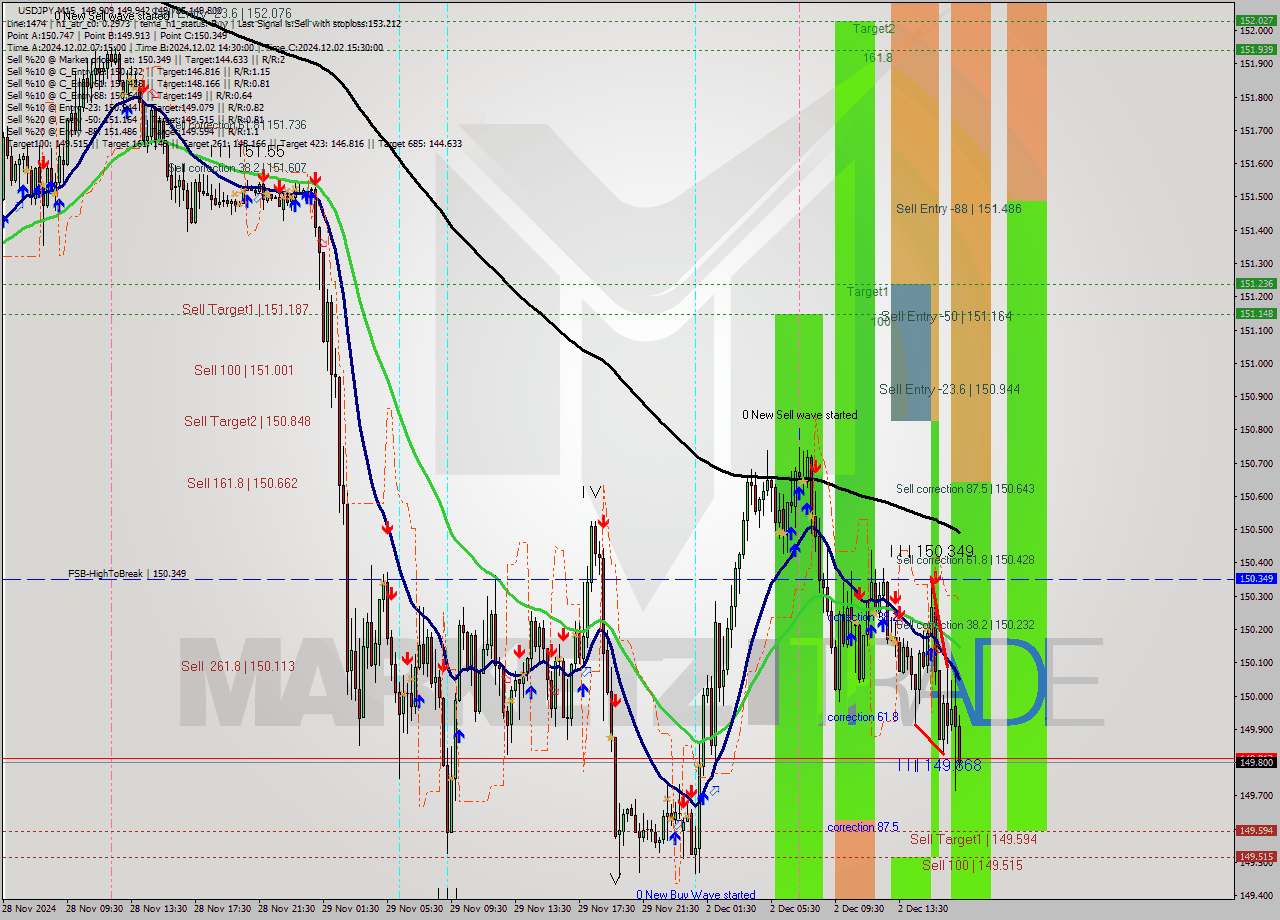
Task: Click the green 151.236 price tag
Action: tap(1256, 284)
